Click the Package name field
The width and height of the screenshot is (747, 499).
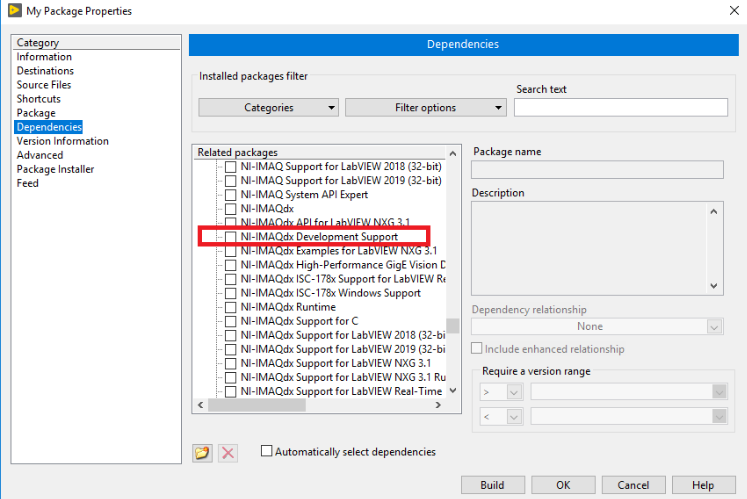click(x=597, y=170)
